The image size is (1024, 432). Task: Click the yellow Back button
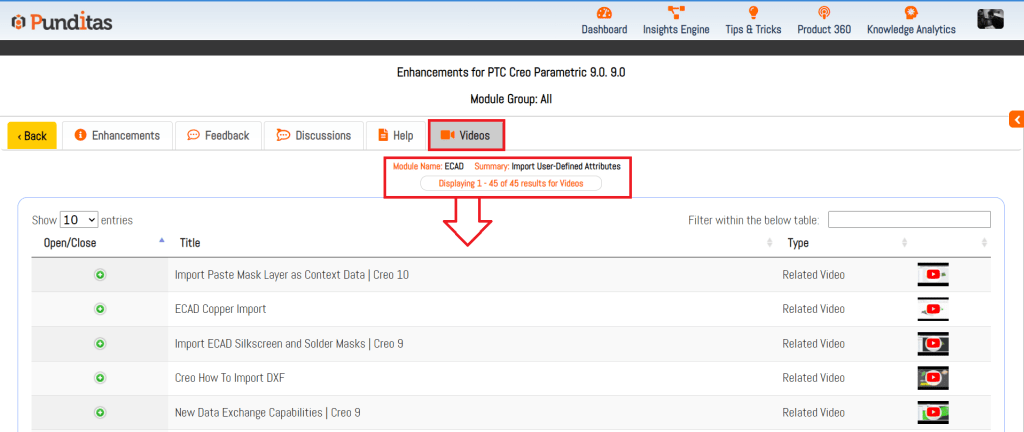pos(31,136)
